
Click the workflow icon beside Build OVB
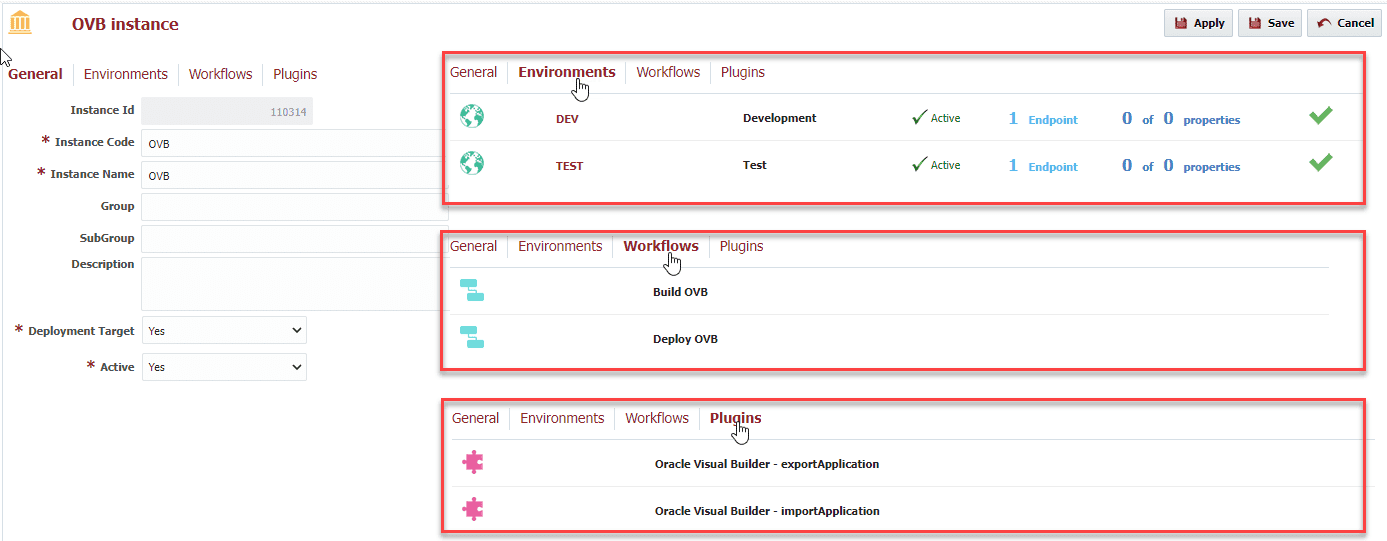(472, 291)
